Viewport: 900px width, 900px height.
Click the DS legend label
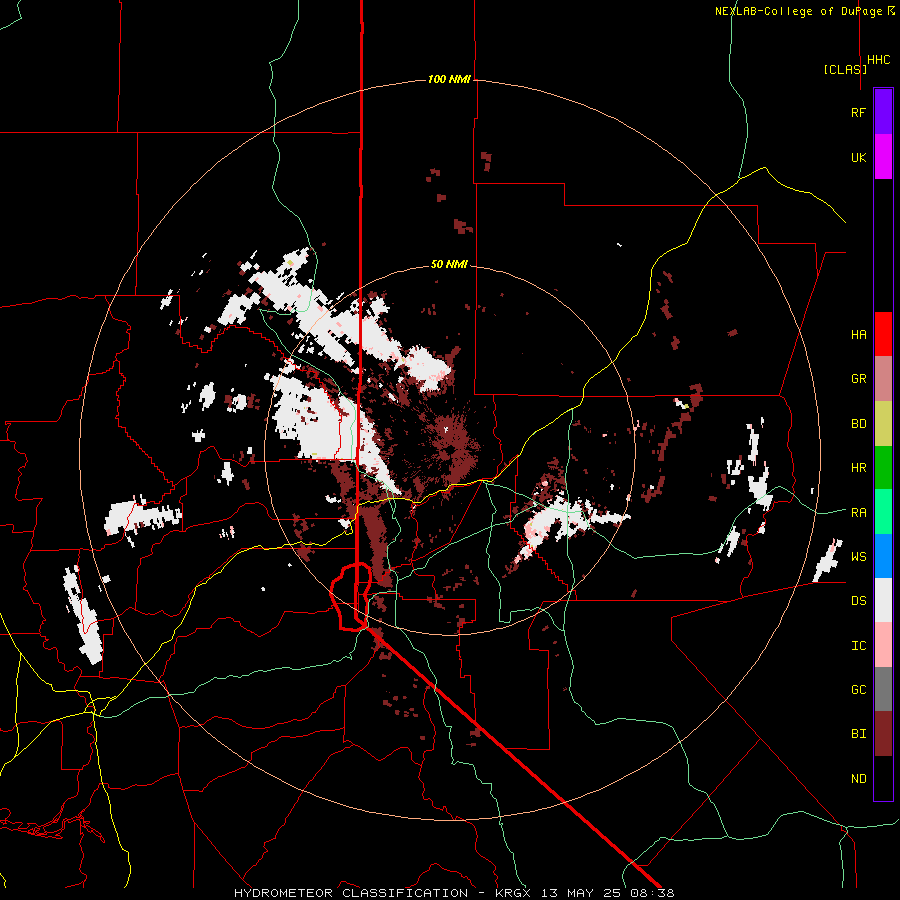tap(858, 601)
